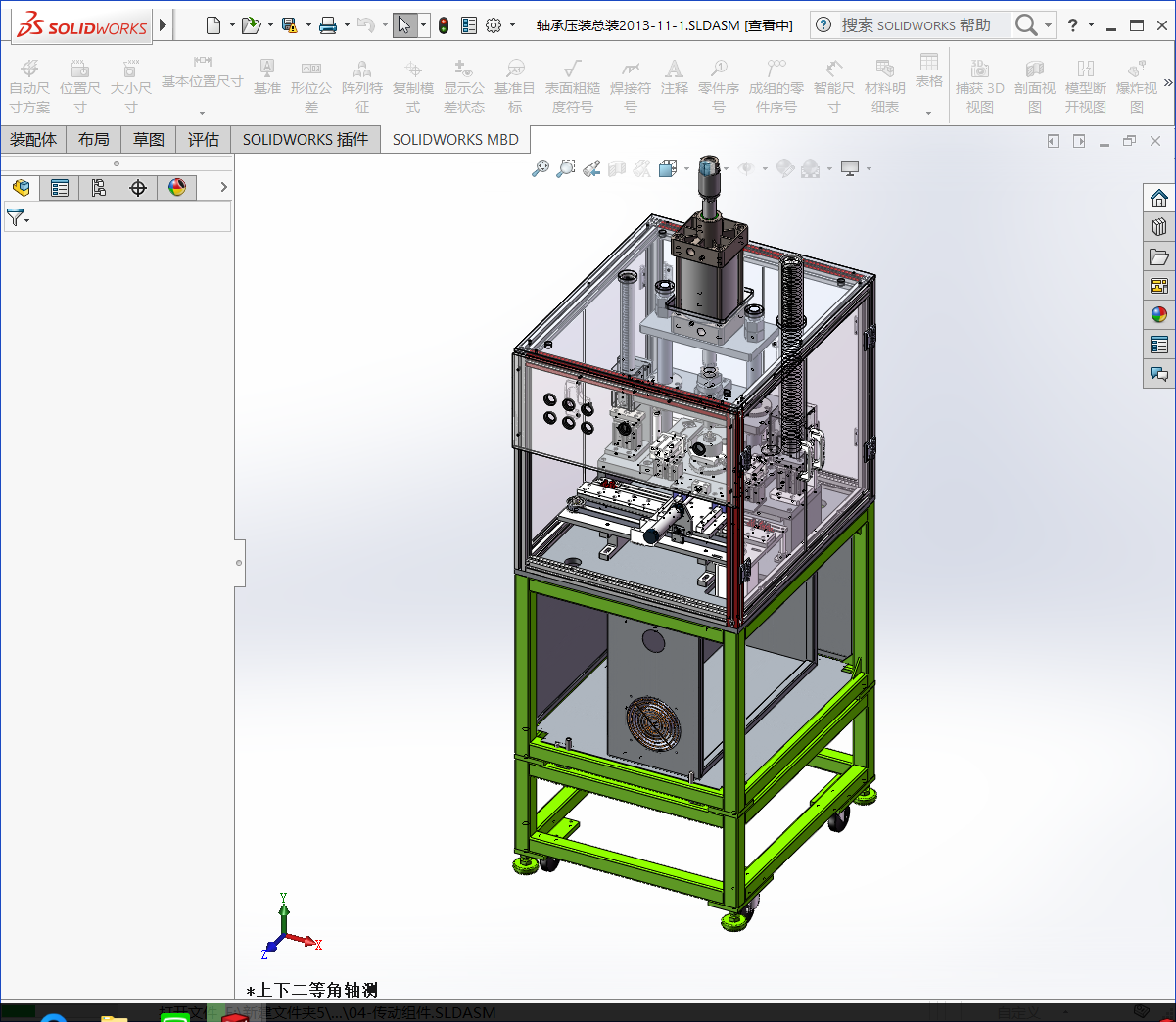This screenshot has width=1176, height=1022.
Task: Click the Zoom to Area icon
Action: pos(566,168)
